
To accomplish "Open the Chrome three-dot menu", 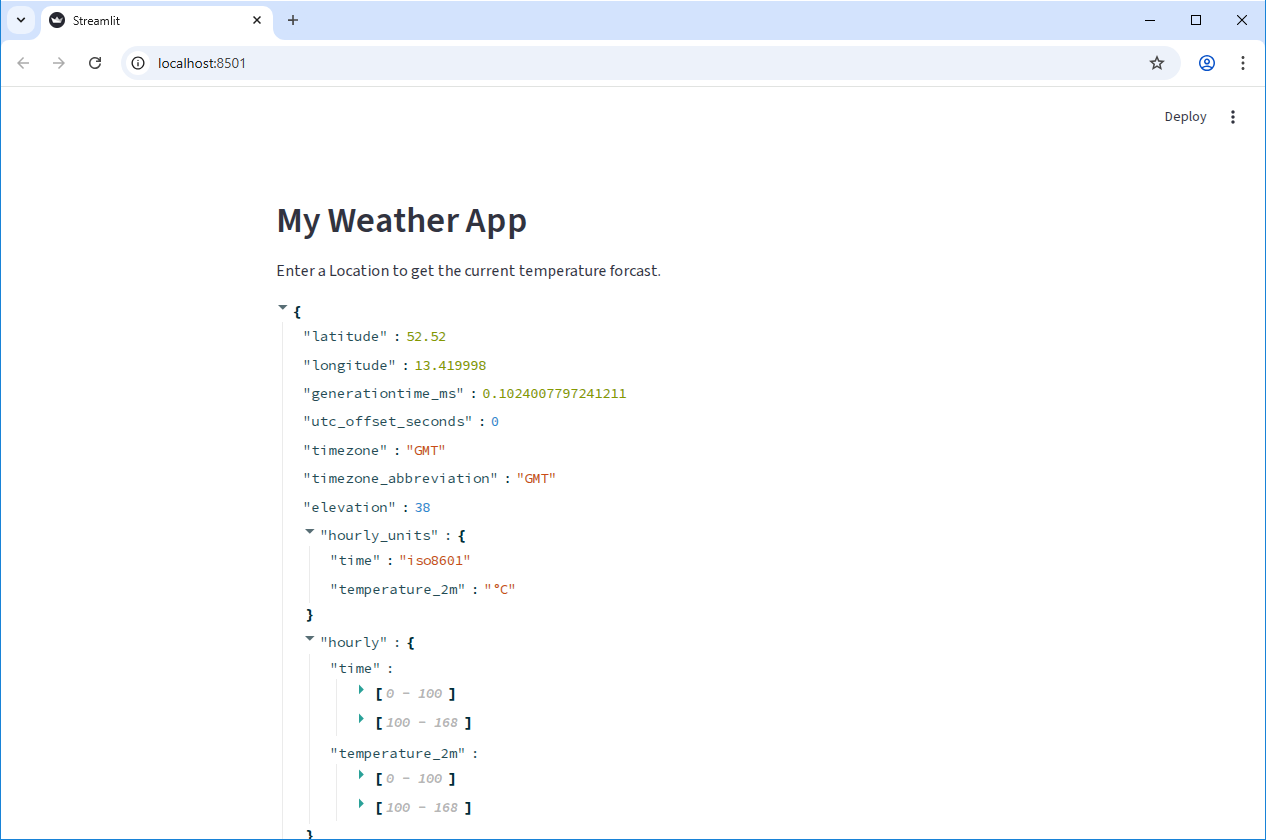I will [x=1243, y=62].
